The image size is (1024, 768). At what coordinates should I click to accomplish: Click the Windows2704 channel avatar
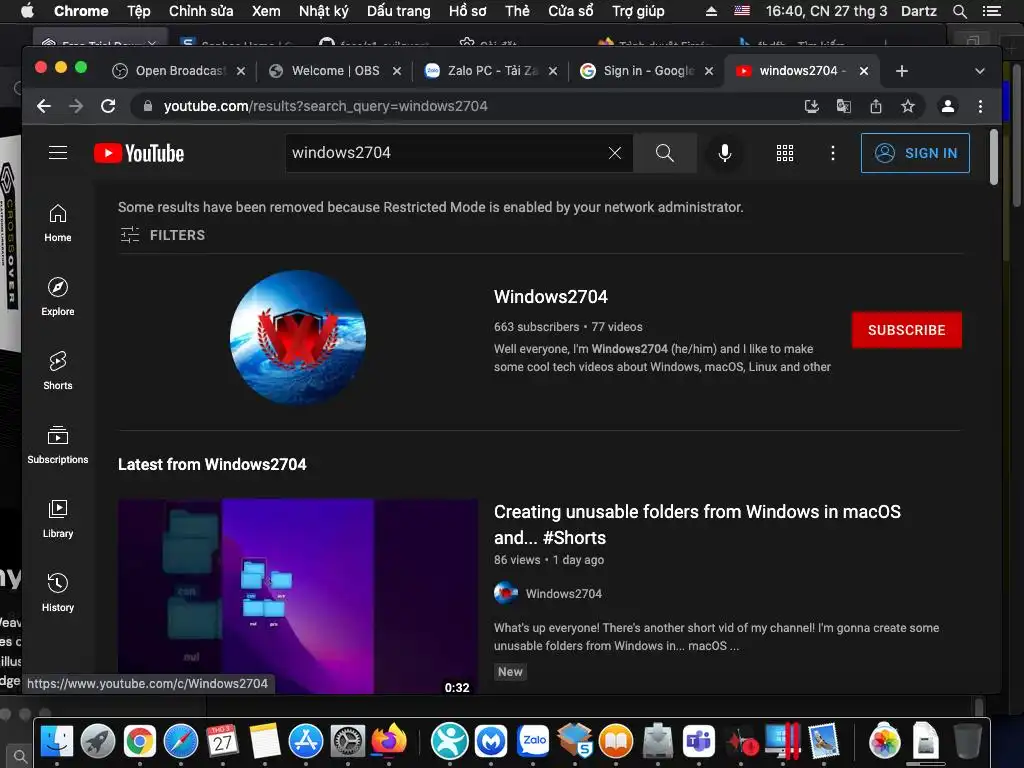pyautogui.click(x=298, y=338)
